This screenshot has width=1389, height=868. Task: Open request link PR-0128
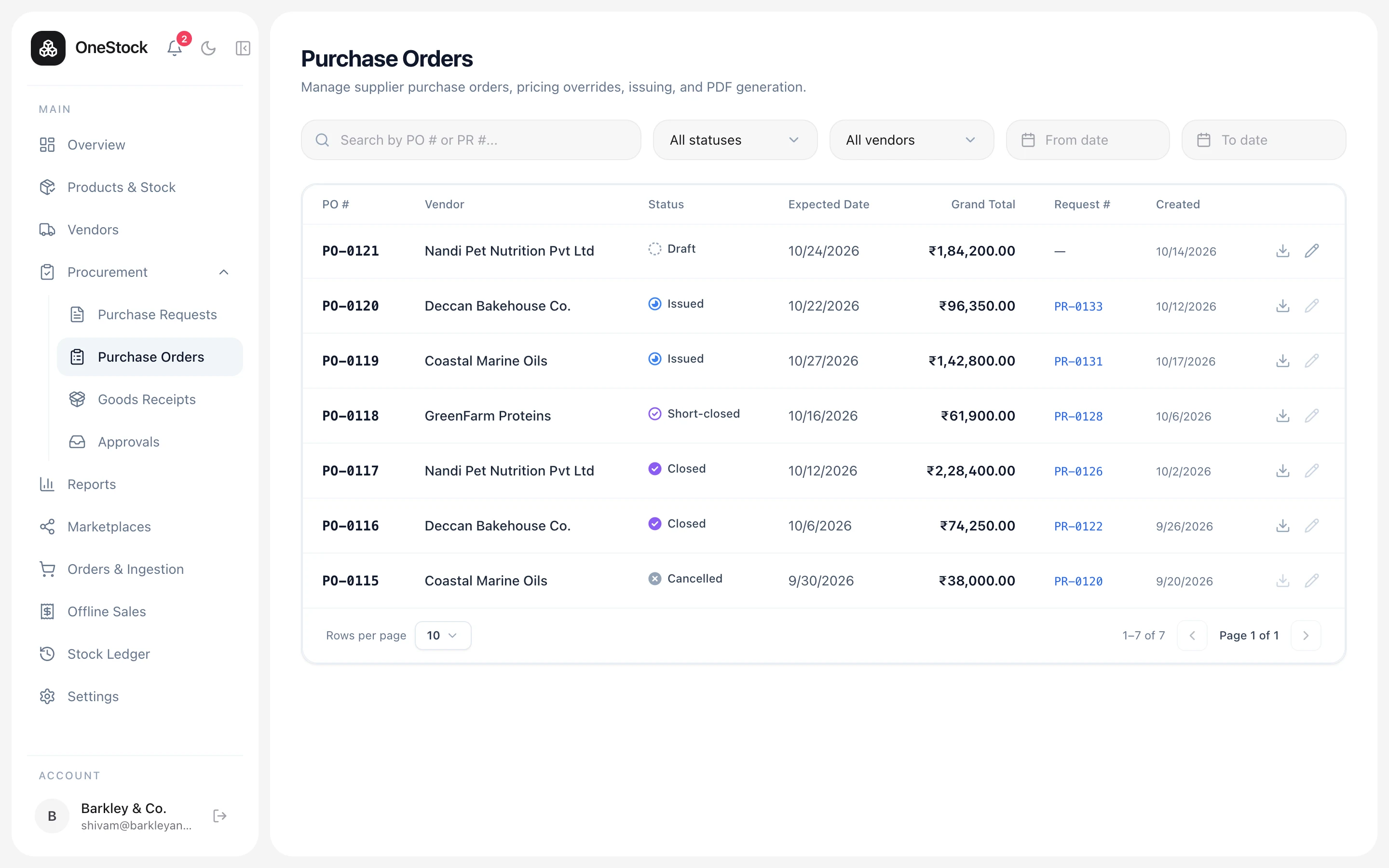(1078, 416)
